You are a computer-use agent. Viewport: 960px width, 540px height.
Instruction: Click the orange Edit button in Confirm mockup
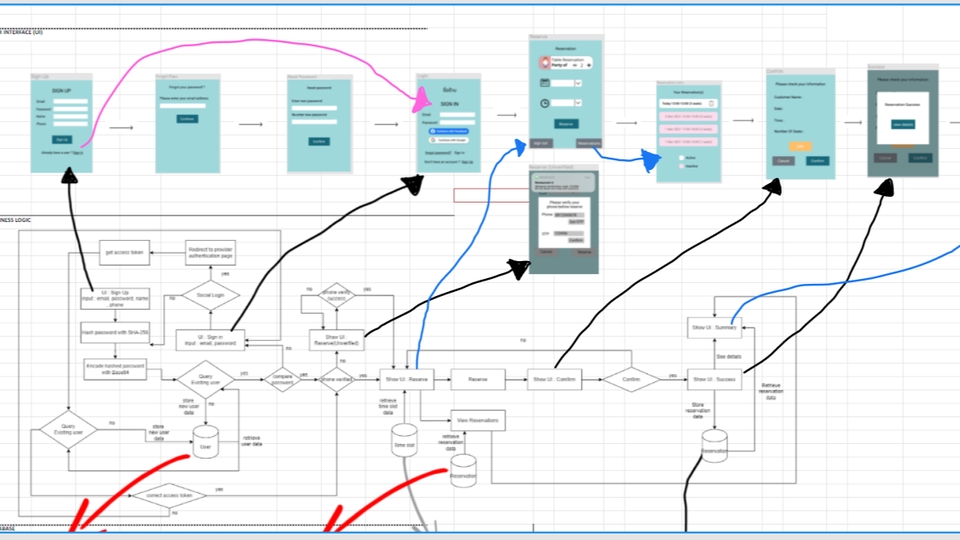pos(800,146)
